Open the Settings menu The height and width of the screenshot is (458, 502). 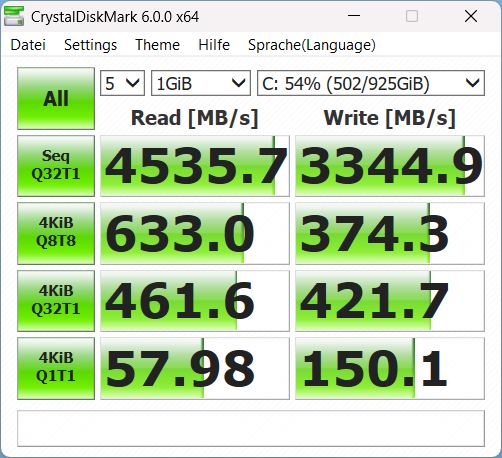point(90,45)
